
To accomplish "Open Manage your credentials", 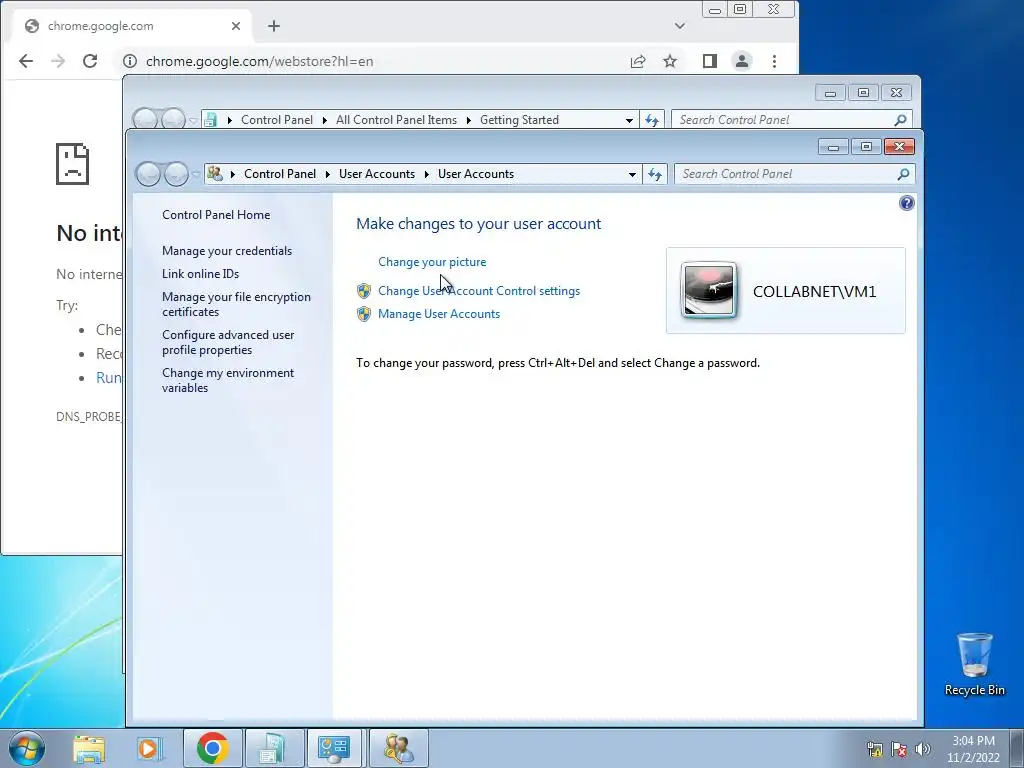I will click(x=227, y=251).
